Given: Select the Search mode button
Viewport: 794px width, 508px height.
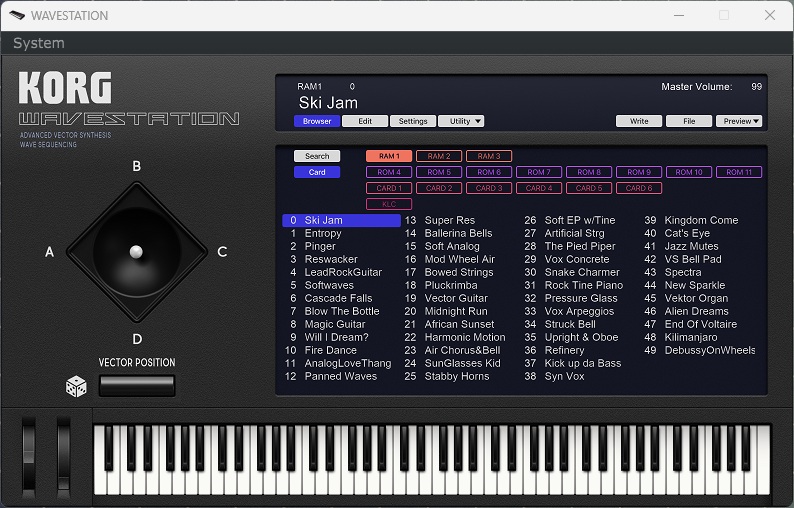Looking at the screenshot, I should [x=317, y=156].
